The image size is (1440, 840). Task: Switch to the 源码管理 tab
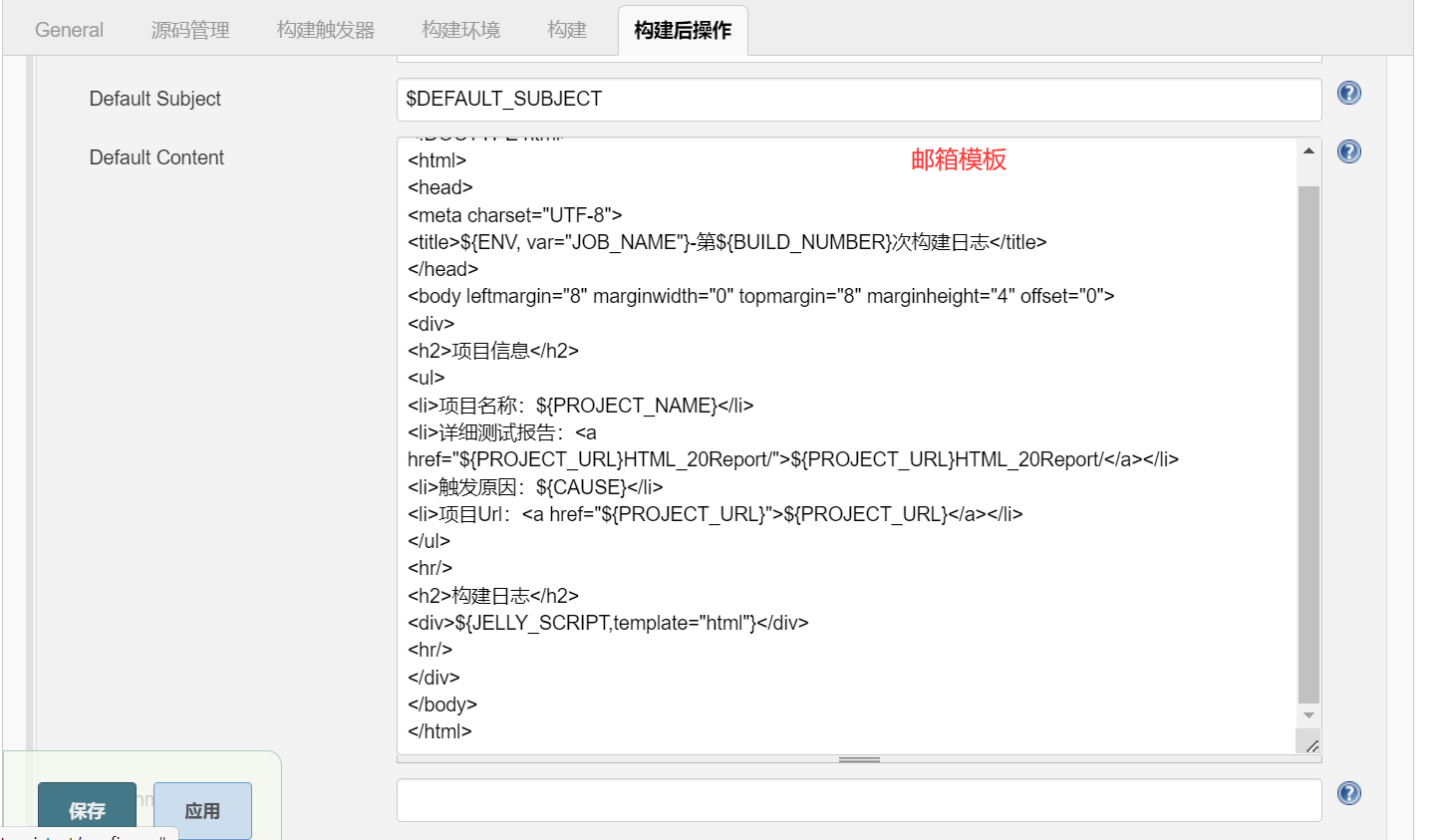pos(190,30)
